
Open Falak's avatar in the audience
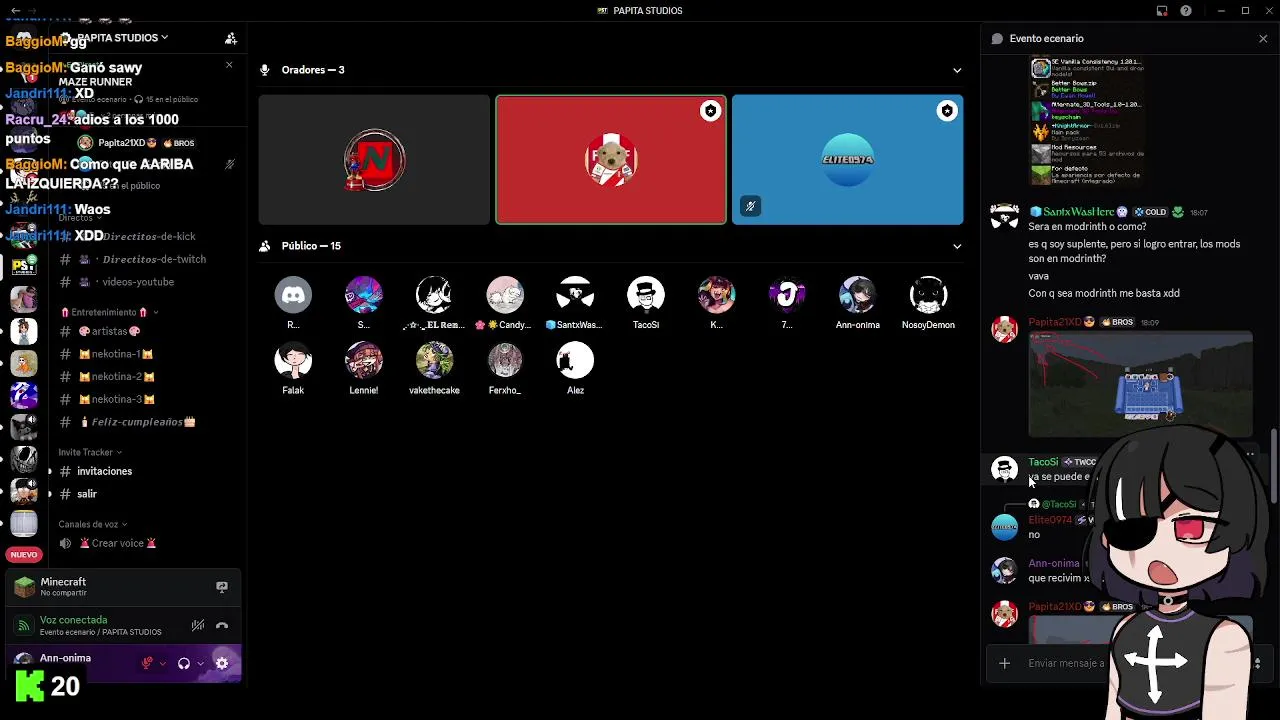293,361
